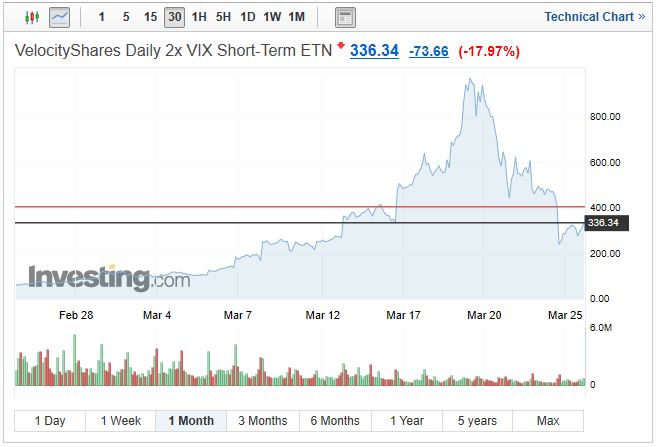
Task: Set the interval to 1 minute
Action: [x=101, y=17]
